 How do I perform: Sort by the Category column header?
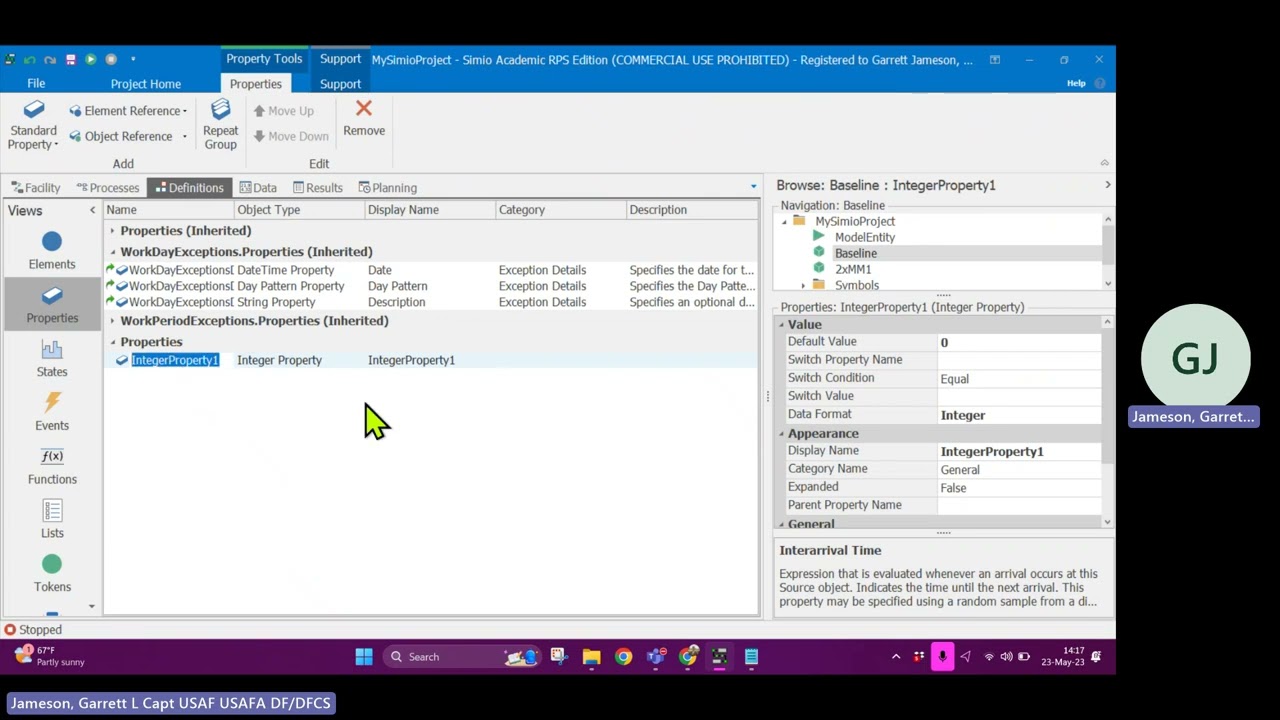[x=561, y=210]
